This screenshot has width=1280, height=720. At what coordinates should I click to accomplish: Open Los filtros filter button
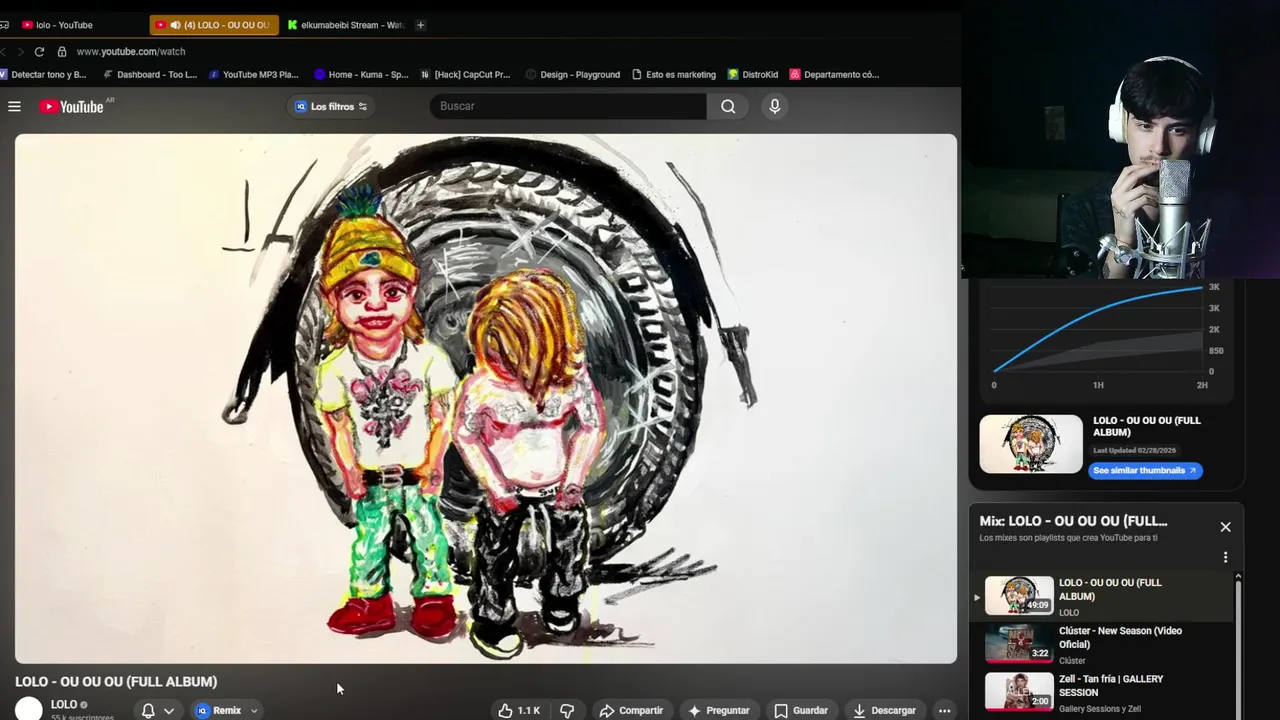[x=331, y=106]
